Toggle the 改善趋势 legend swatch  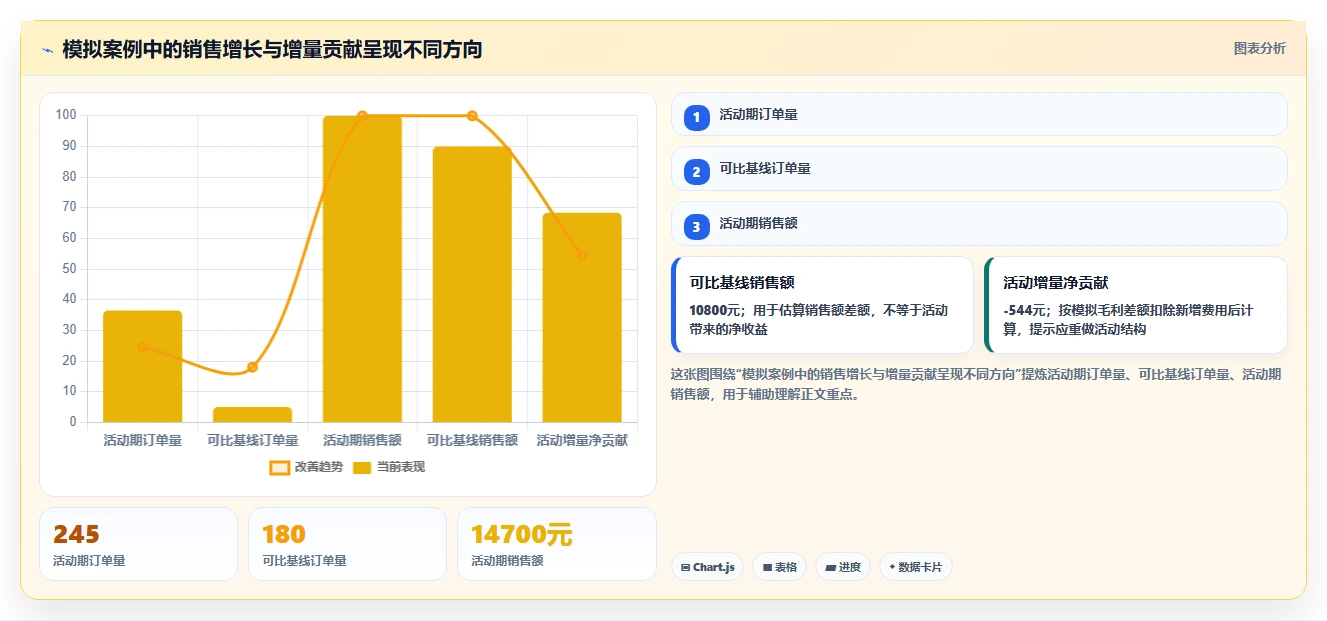279,467
